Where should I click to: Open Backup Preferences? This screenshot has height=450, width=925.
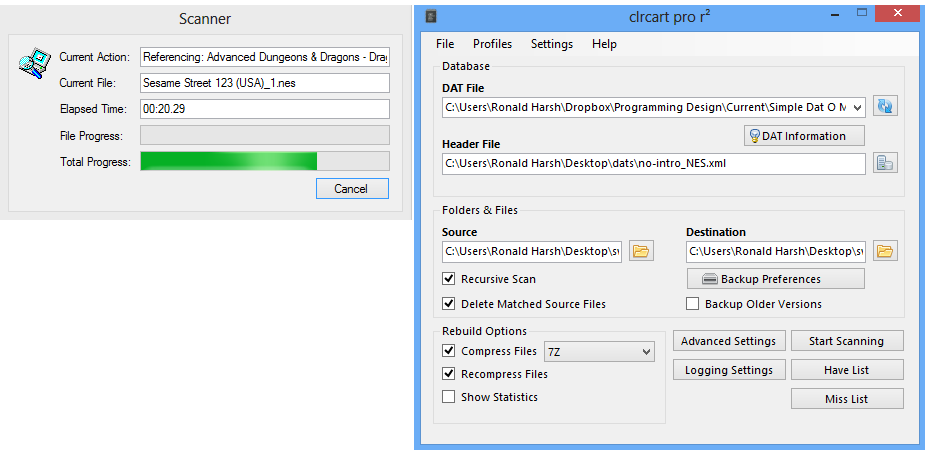point(776,278)
